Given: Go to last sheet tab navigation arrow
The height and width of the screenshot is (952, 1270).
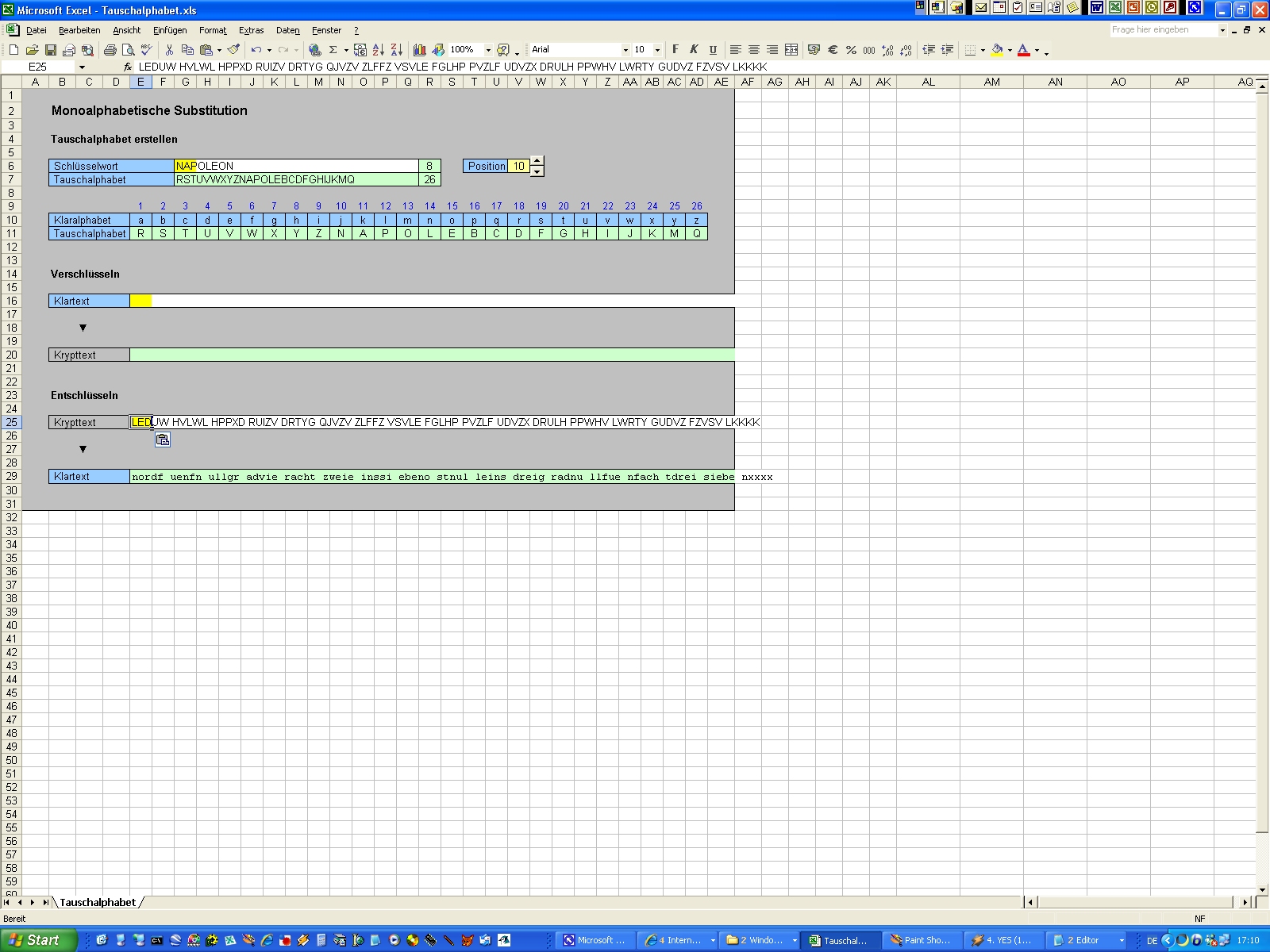Looking at the screenshot, I should click(x=45, y=902).
